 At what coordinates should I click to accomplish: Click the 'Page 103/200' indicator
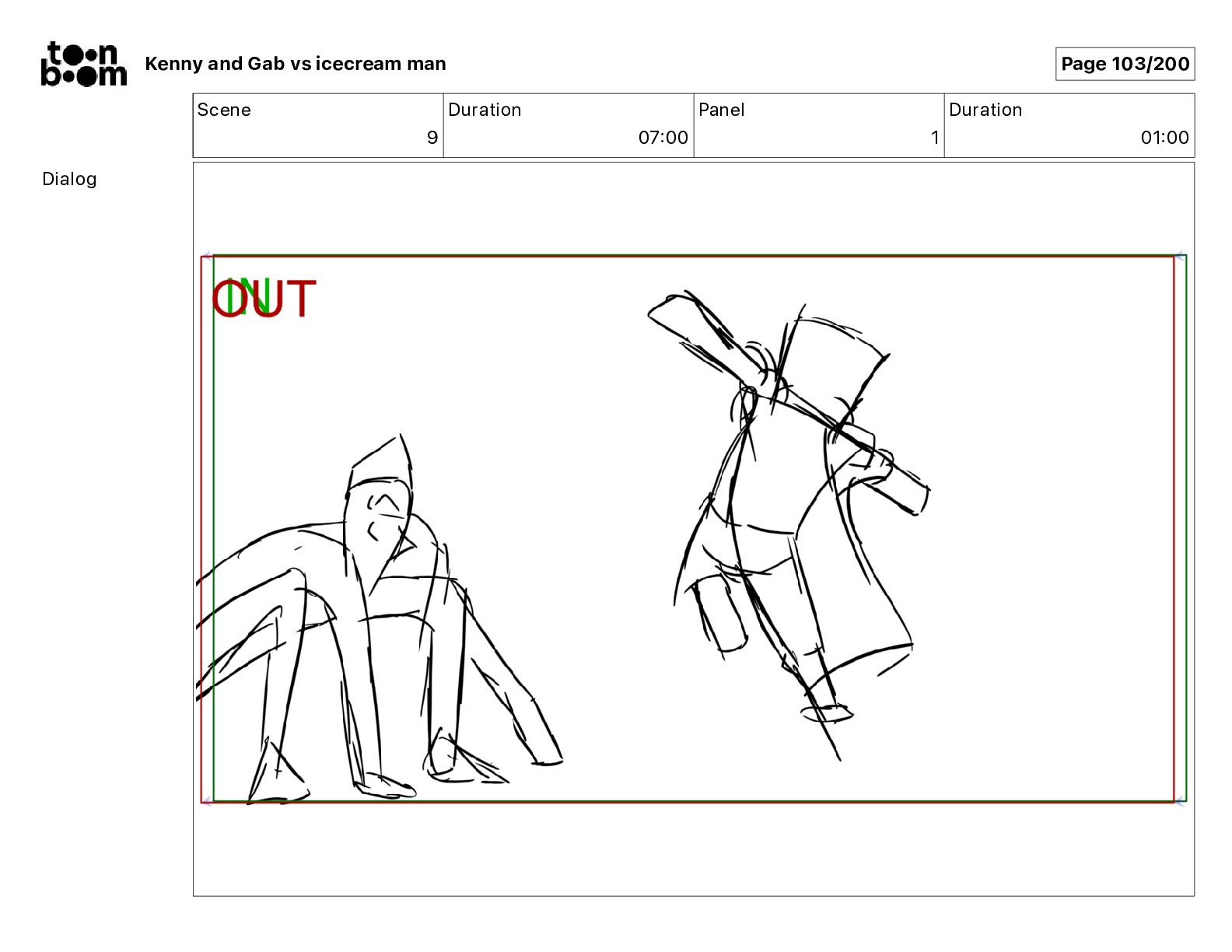(1125, 64)
